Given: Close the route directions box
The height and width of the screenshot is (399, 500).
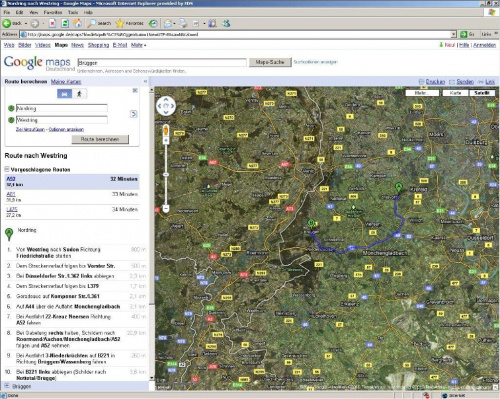Looking at the screenshot, I should (135, 90).
